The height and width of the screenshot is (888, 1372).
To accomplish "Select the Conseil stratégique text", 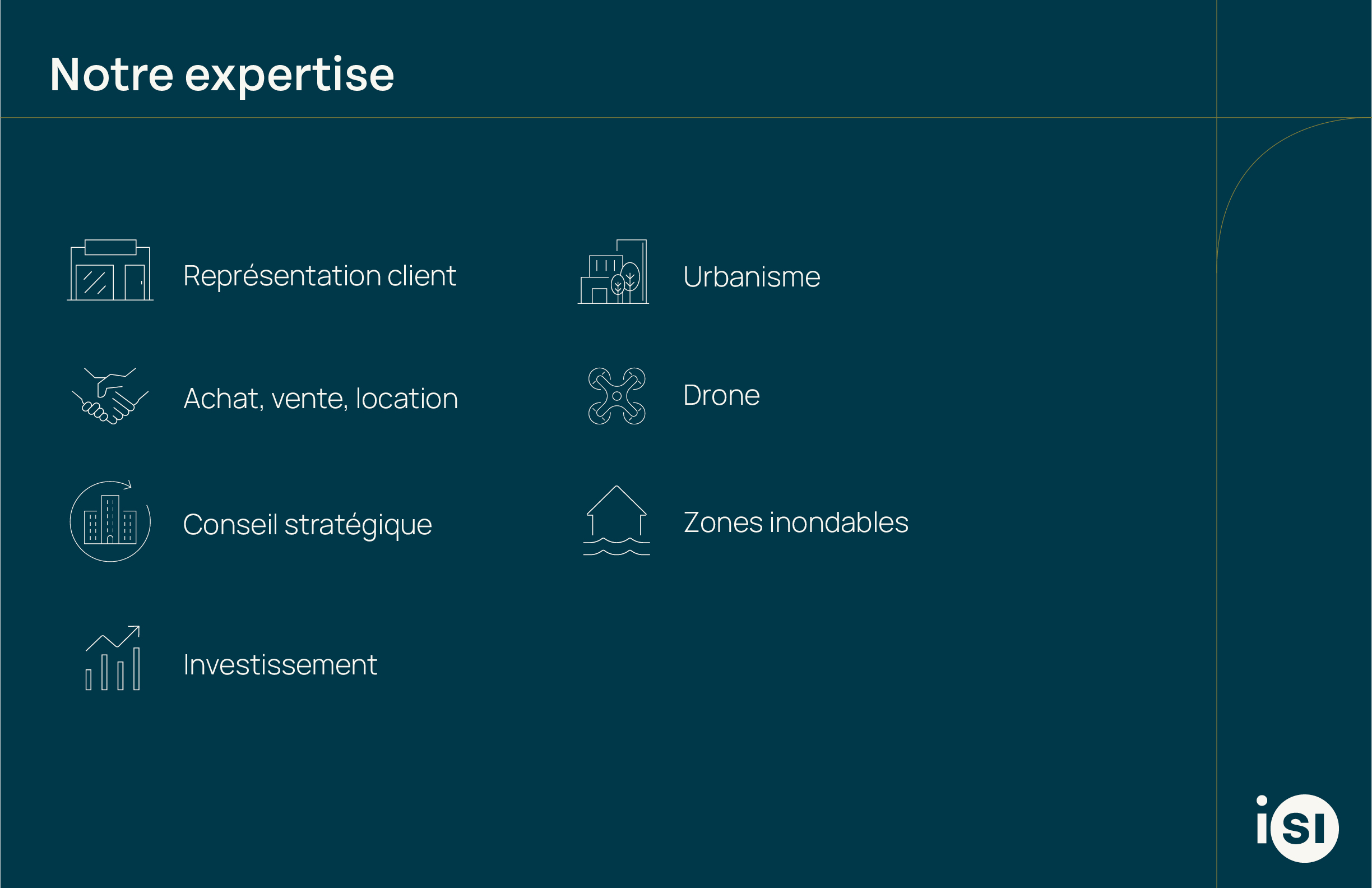I will [x=307, y=525].
